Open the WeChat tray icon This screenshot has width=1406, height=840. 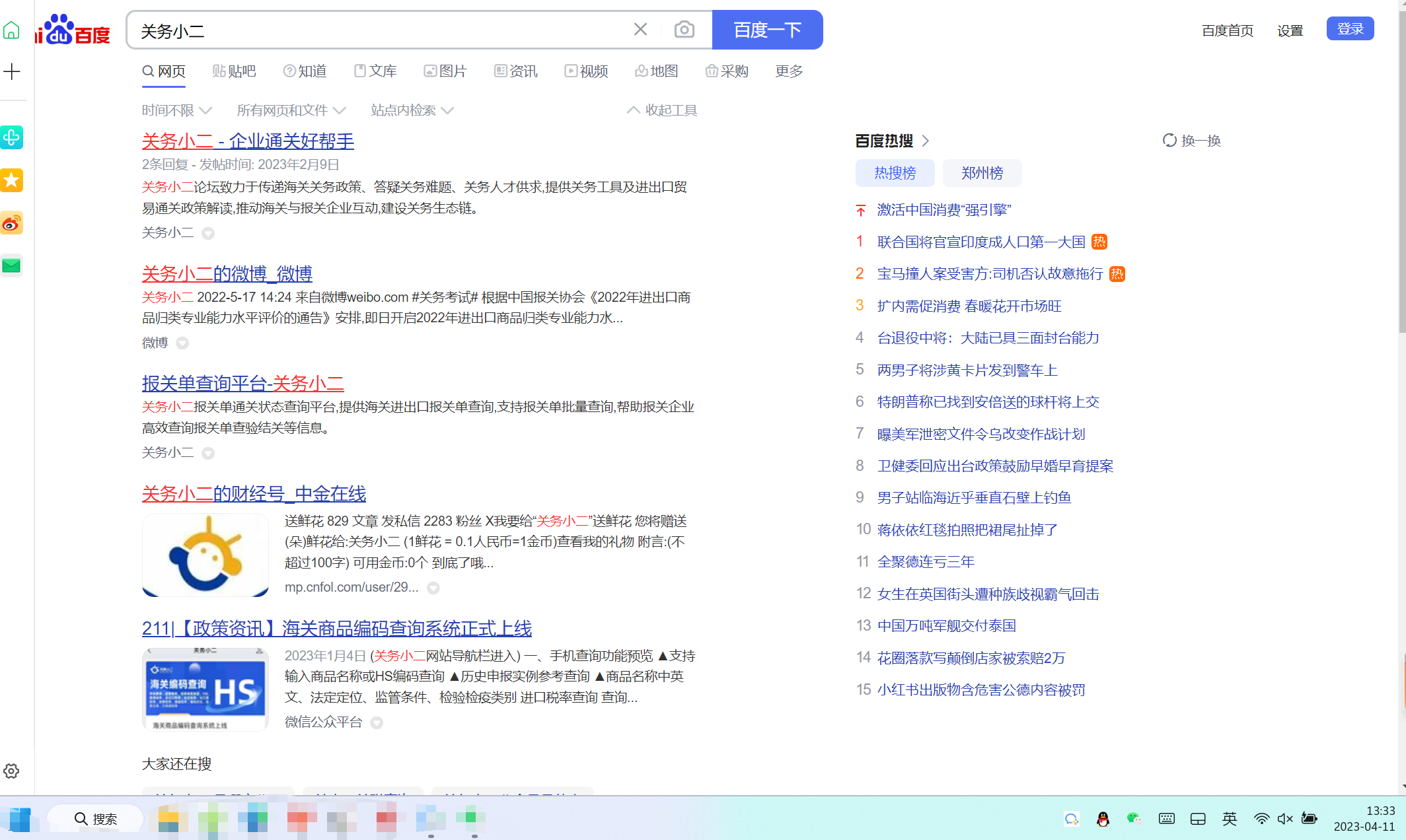click(x=1134, y=819)
